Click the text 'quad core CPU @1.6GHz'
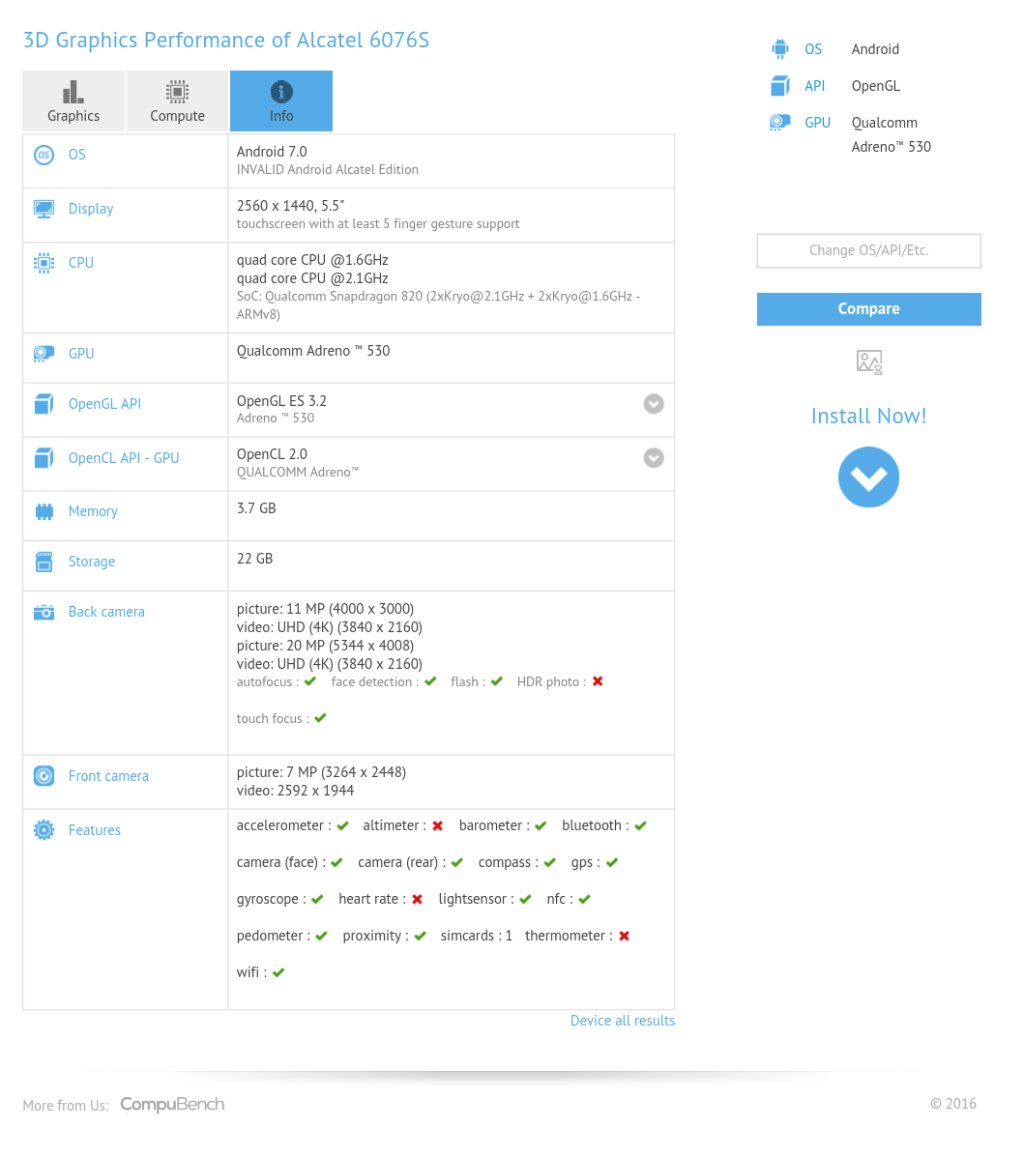Screen dimensions: 1024x1156 [313, 260]
